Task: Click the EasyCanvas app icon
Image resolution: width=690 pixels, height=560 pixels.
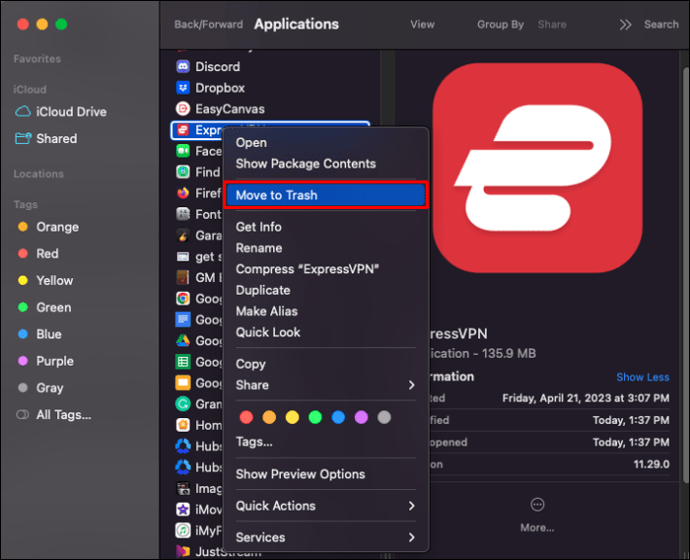Action: coord(183,109)
